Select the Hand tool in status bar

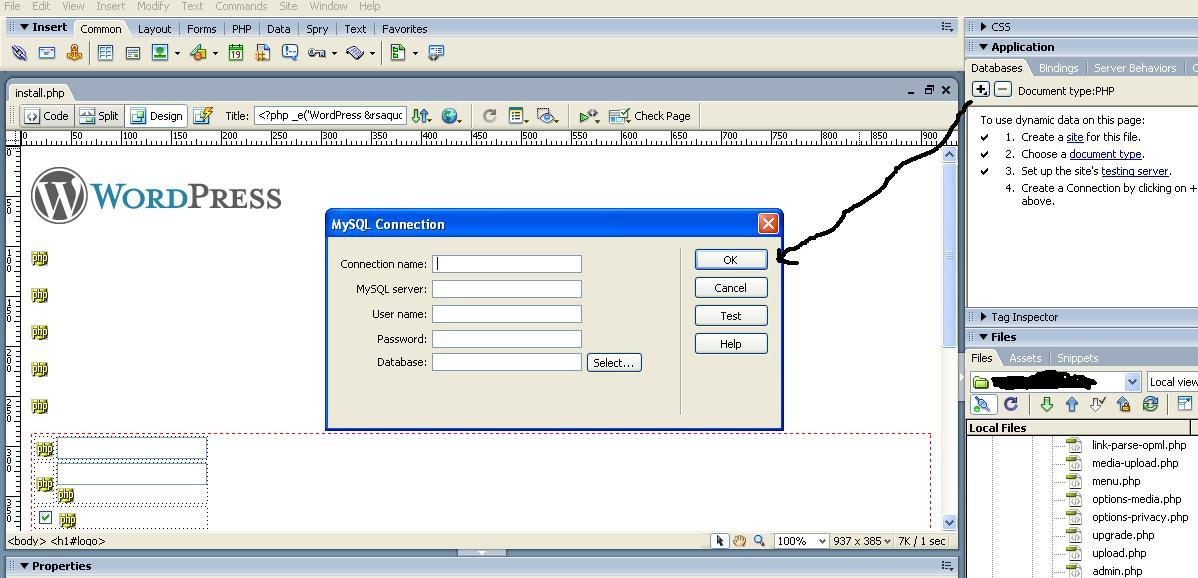740,541
